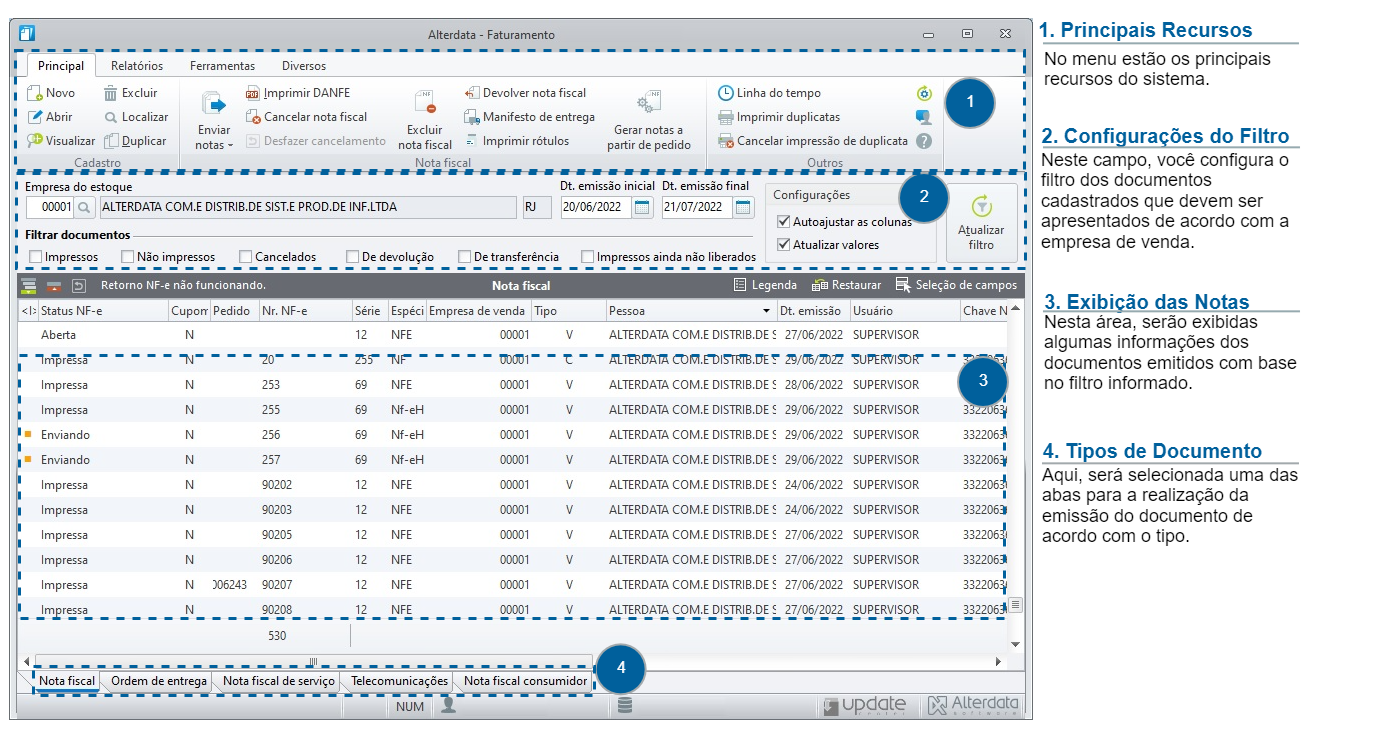Viewport: 1378px width, 740px height.
Task: Expand the Enviar notas dropdown
Action: pos(214,120)
